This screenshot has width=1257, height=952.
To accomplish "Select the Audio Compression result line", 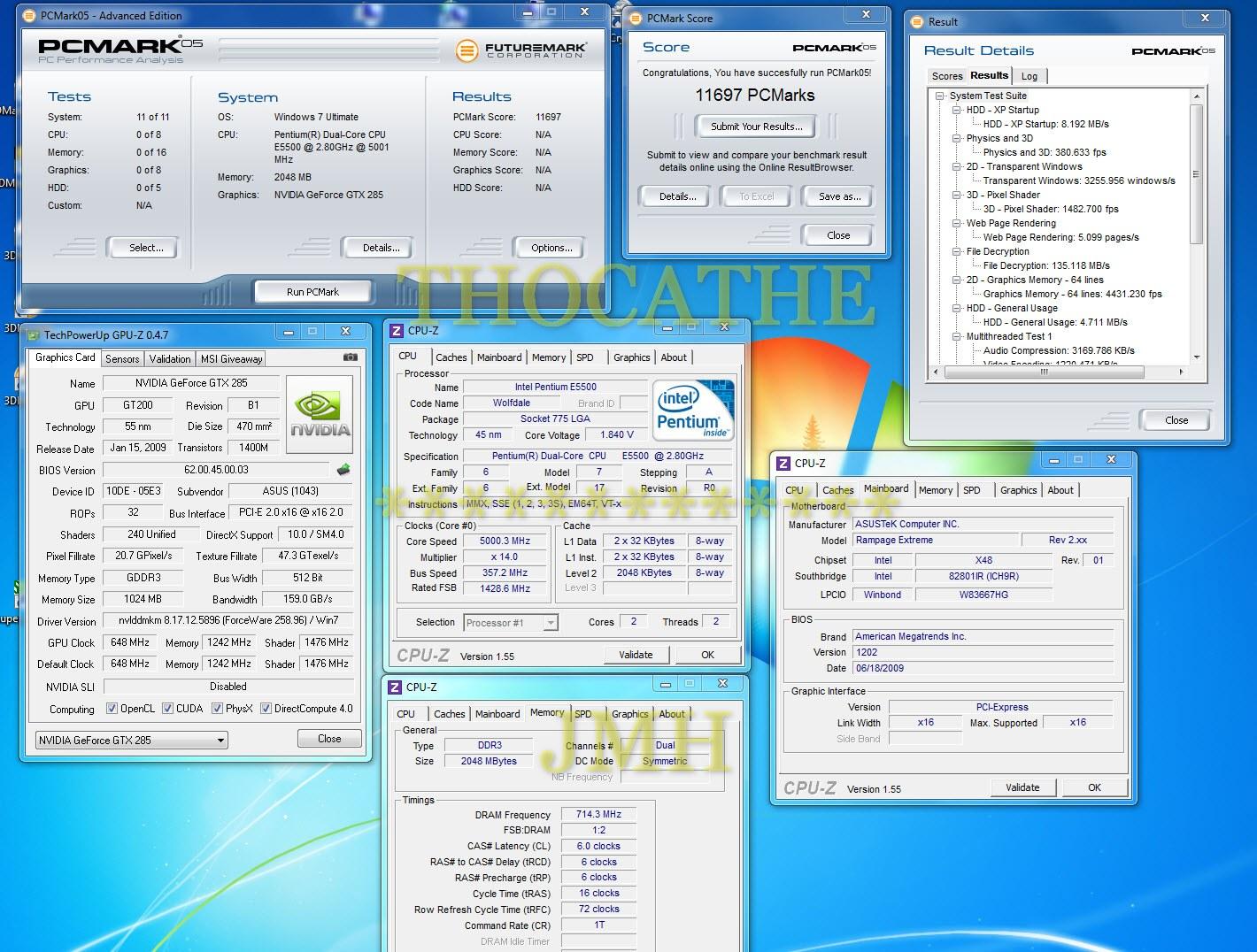I will pos(1059,350).
